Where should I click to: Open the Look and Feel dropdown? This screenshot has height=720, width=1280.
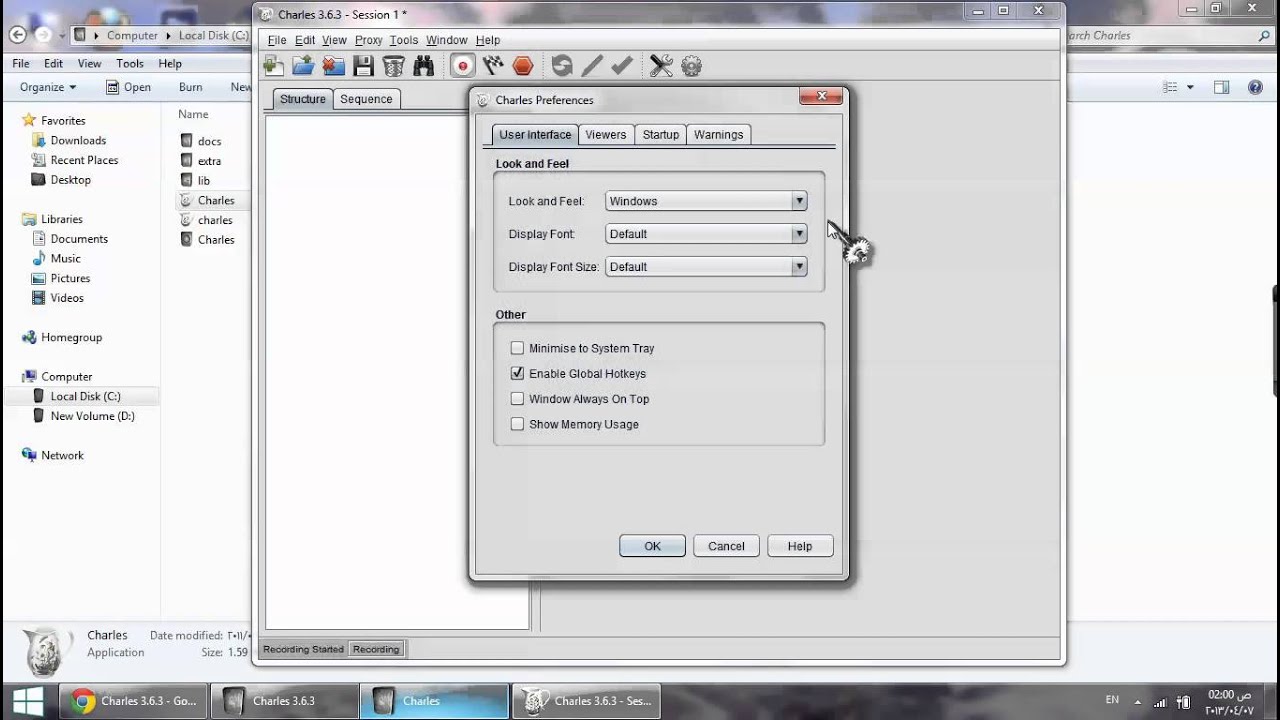click(x=706, y=201)
